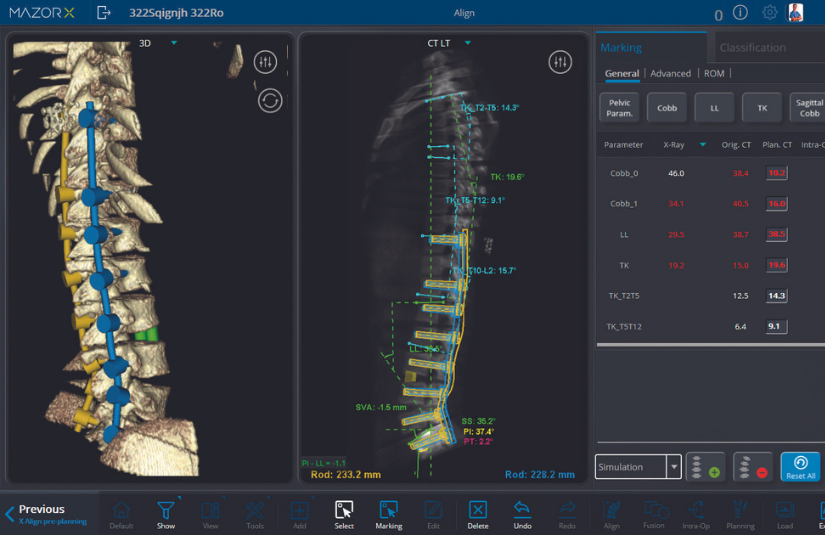Click the 'PI - LL = -1.1' label

[x=324, y=463]
